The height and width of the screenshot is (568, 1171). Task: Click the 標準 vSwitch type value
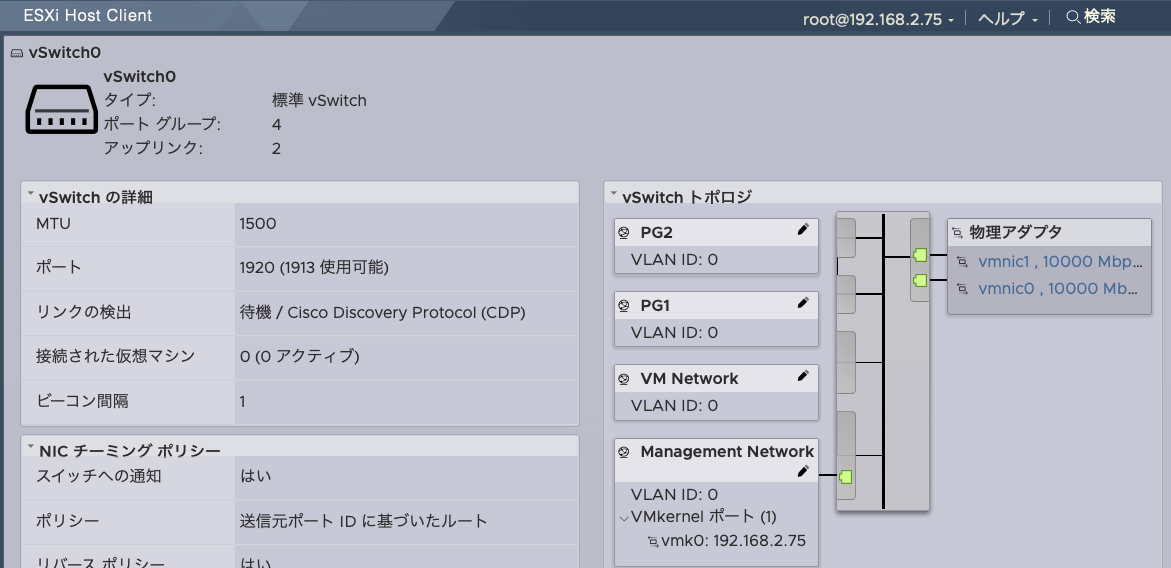tap(320, 100)
